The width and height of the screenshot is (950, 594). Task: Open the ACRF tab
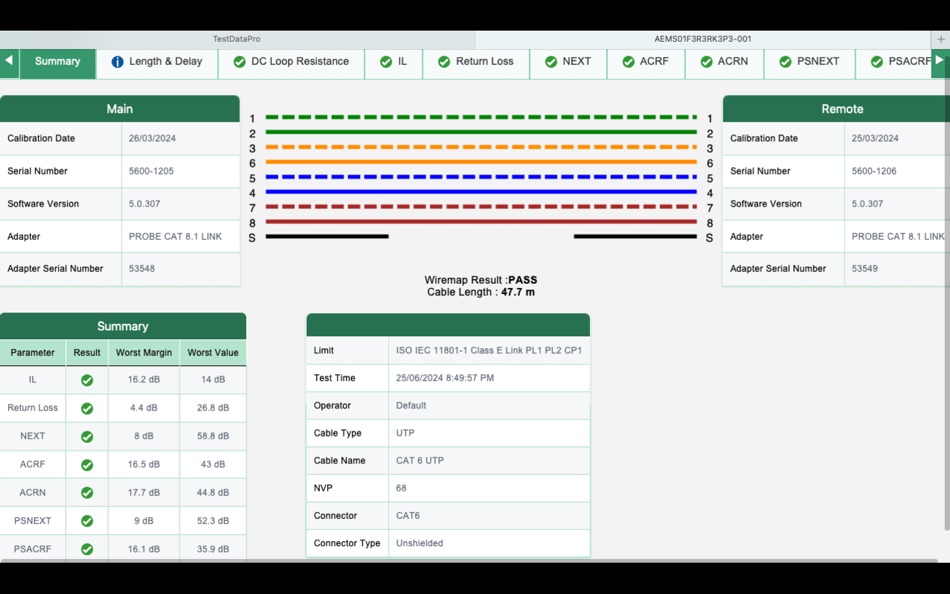646,63
